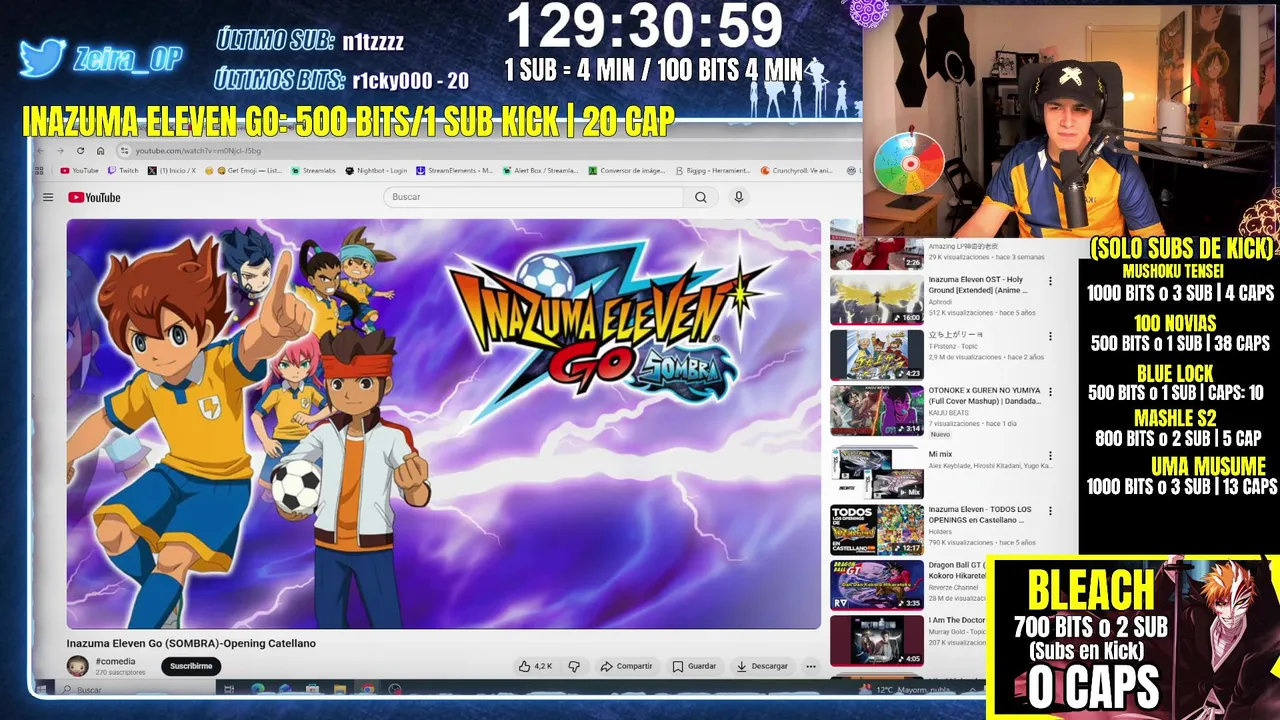Open the Twitch bookmark
The height and width of the screenshot is (720, 1280).
click(123, 171)
